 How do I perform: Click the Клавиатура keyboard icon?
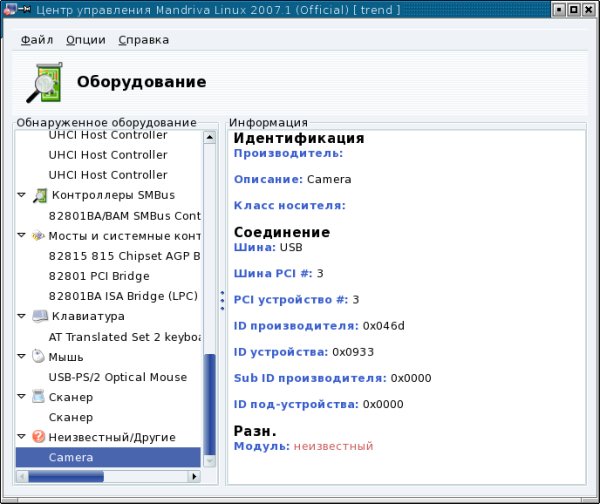click(x=40, y=316)
